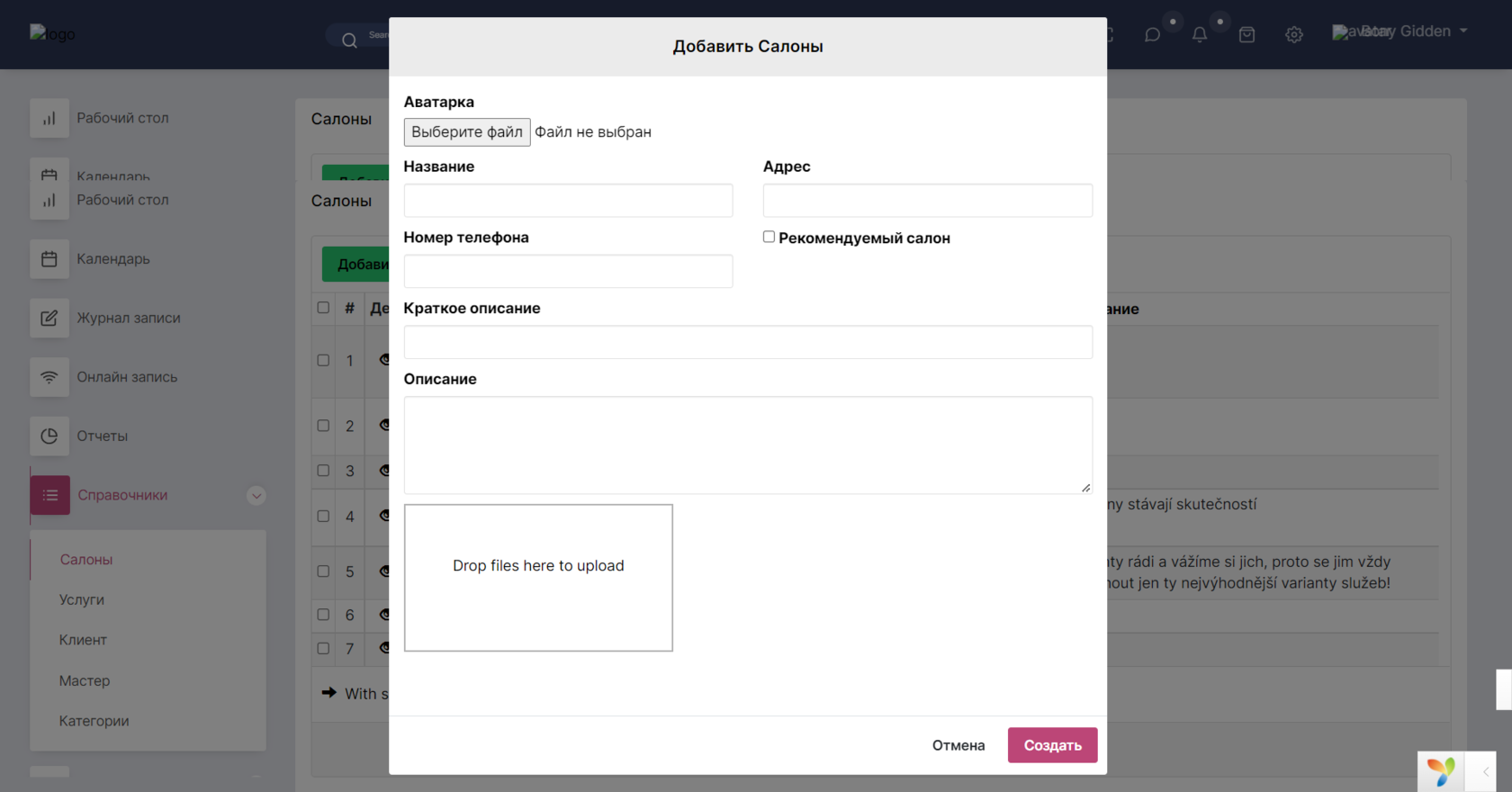1512x792 pixels.
Task: Toggle the select-all checkbox in table header
Action: (x=323, y=308)
